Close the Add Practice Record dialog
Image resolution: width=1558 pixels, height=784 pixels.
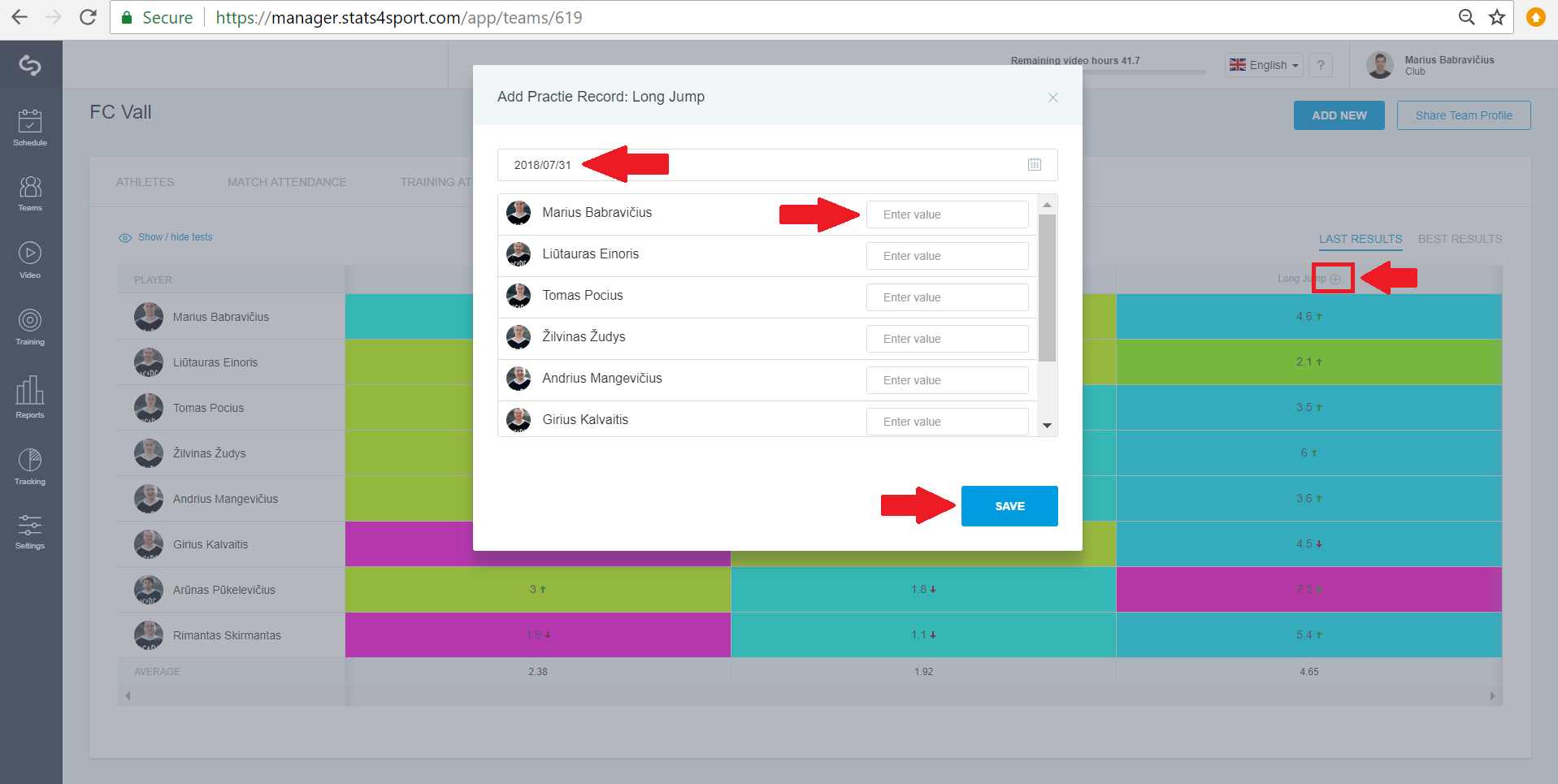click(1052, 97)
